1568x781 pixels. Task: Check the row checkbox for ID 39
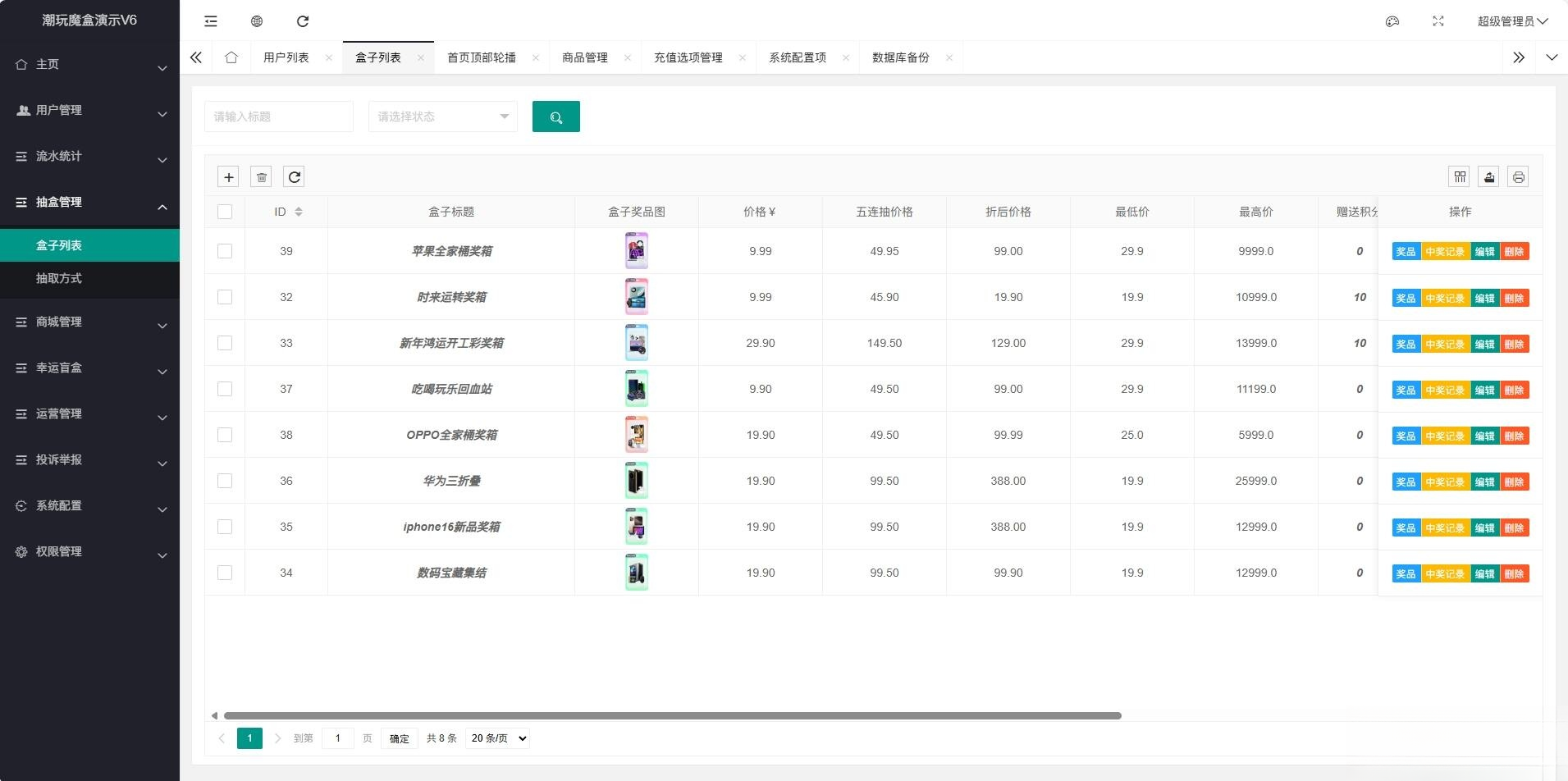(x=224, y=251)
